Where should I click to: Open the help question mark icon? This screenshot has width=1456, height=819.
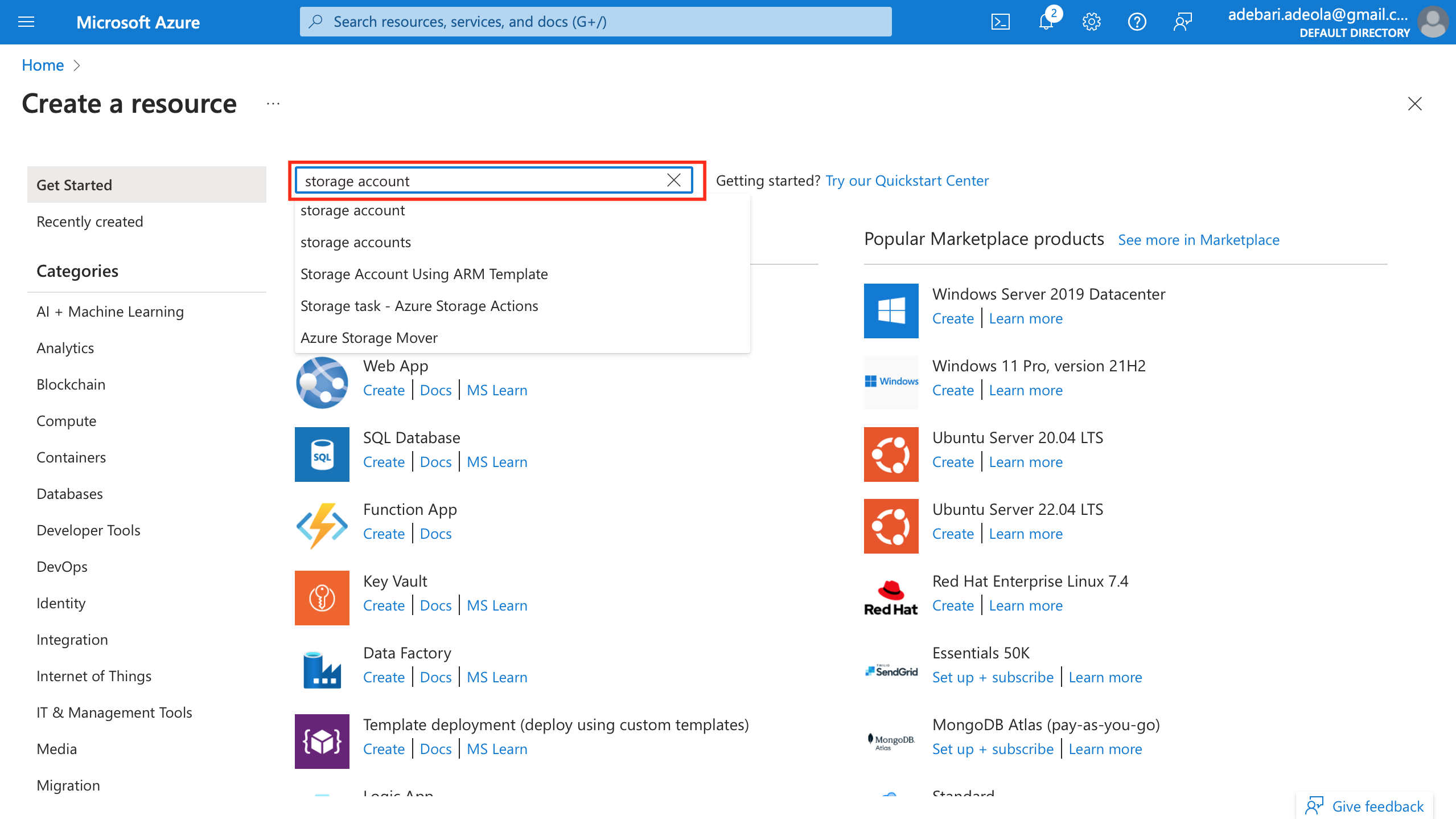tap(1137, 22)
